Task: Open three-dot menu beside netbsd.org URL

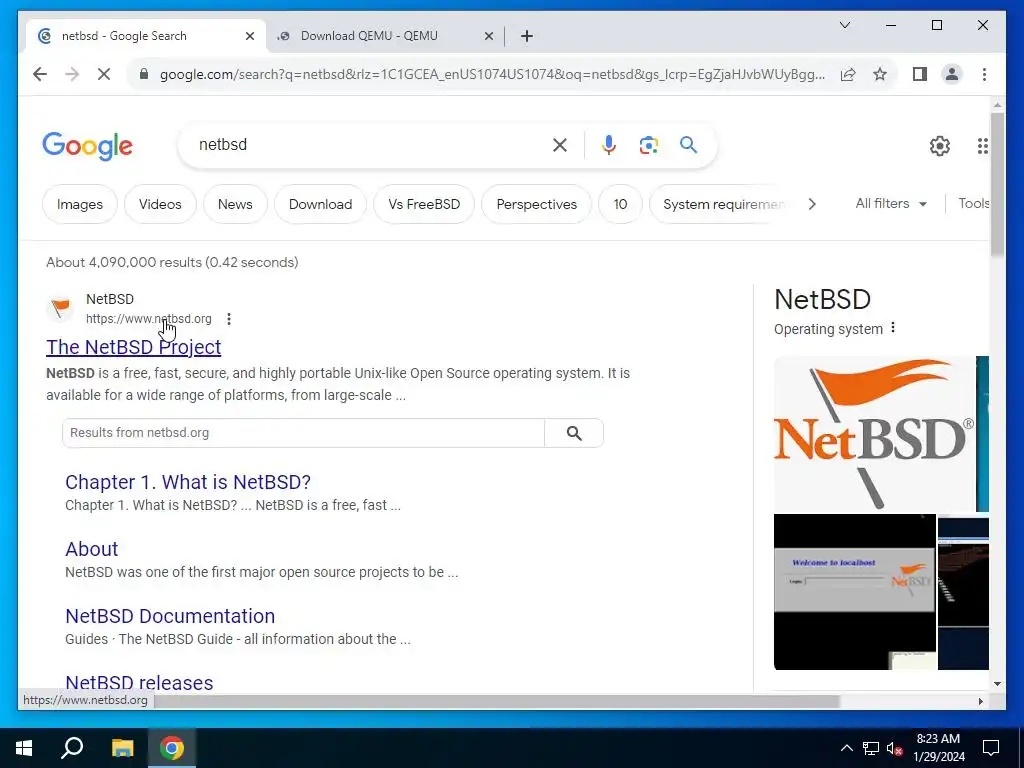Action: [229, 319]
